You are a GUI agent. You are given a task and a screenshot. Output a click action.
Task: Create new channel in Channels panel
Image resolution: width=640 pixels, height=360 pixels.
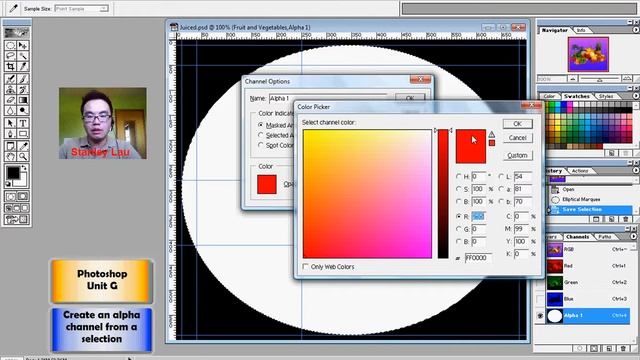pyautogui.click(x=609, y=349)
